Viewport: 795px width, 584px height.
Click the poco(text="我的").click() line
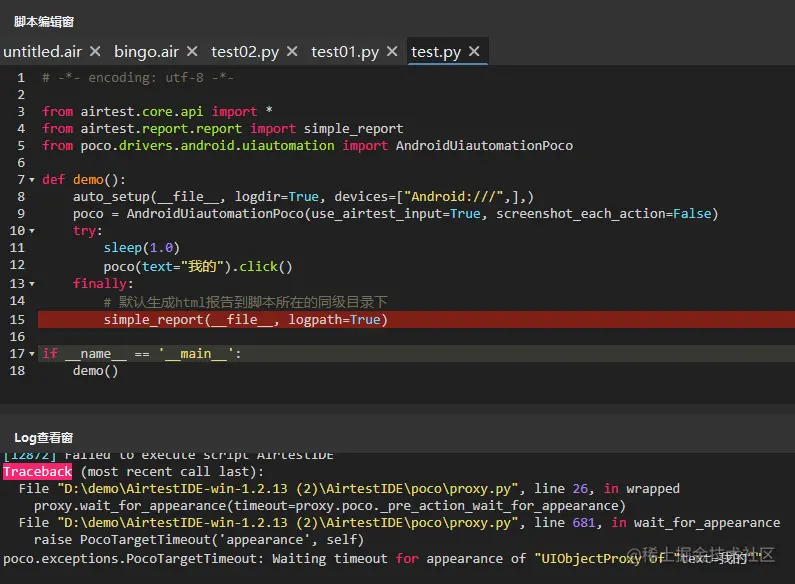(198, 266)
